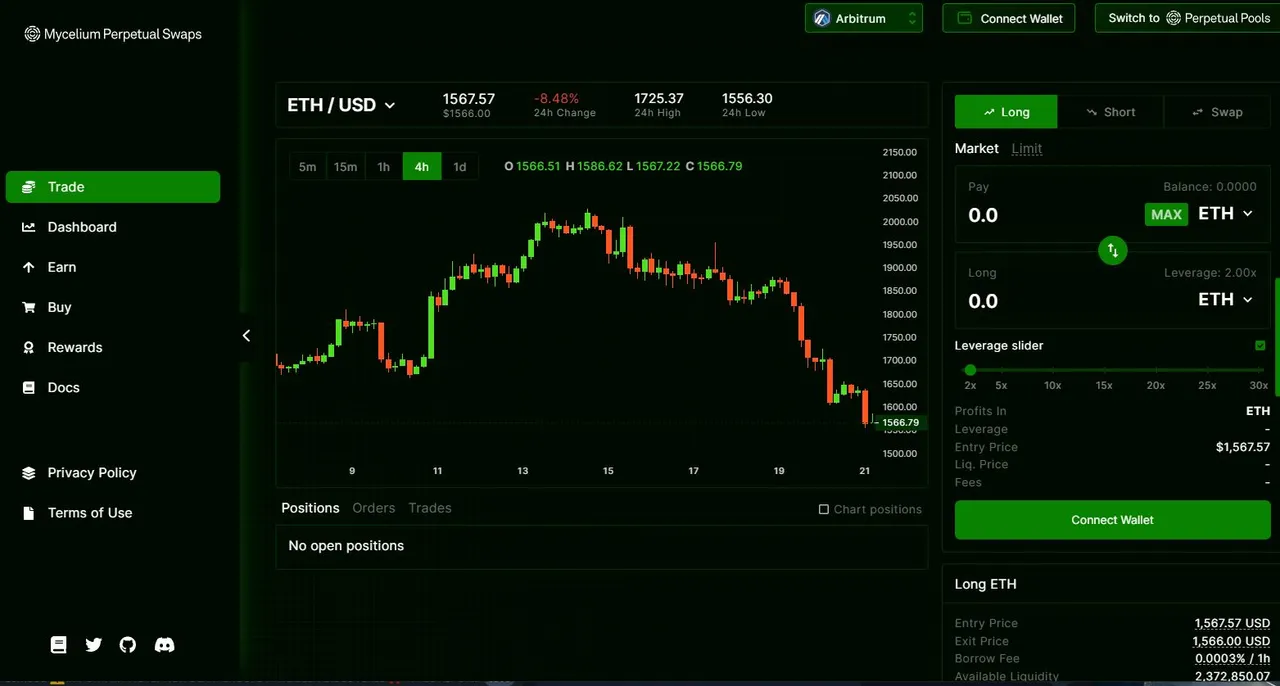
Task: Open the Terms of Use link
Action: click(77, 512)
